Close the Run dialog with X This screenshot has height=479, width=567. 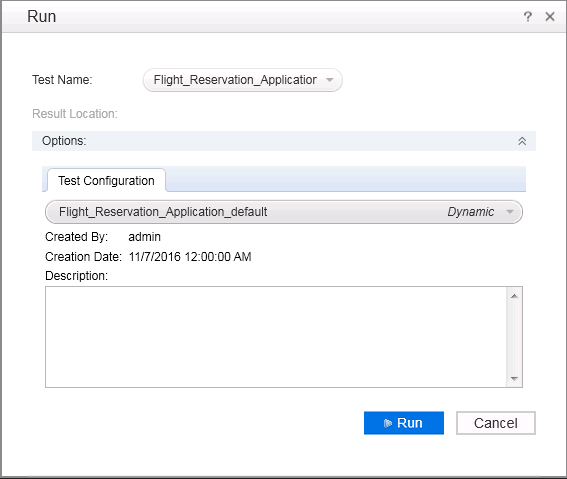(550, 17)
